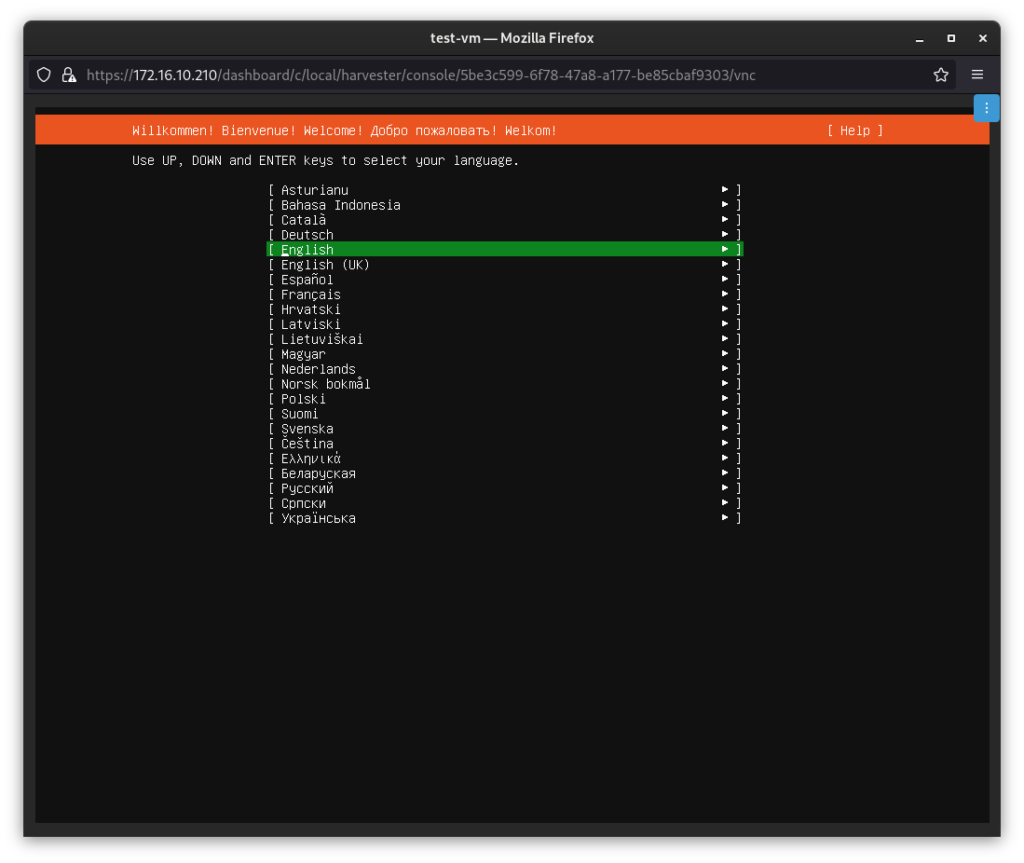Choose Español from the language list
Image resolution: width=1024 pixels, height=863 pixels.
click(504, 280)
